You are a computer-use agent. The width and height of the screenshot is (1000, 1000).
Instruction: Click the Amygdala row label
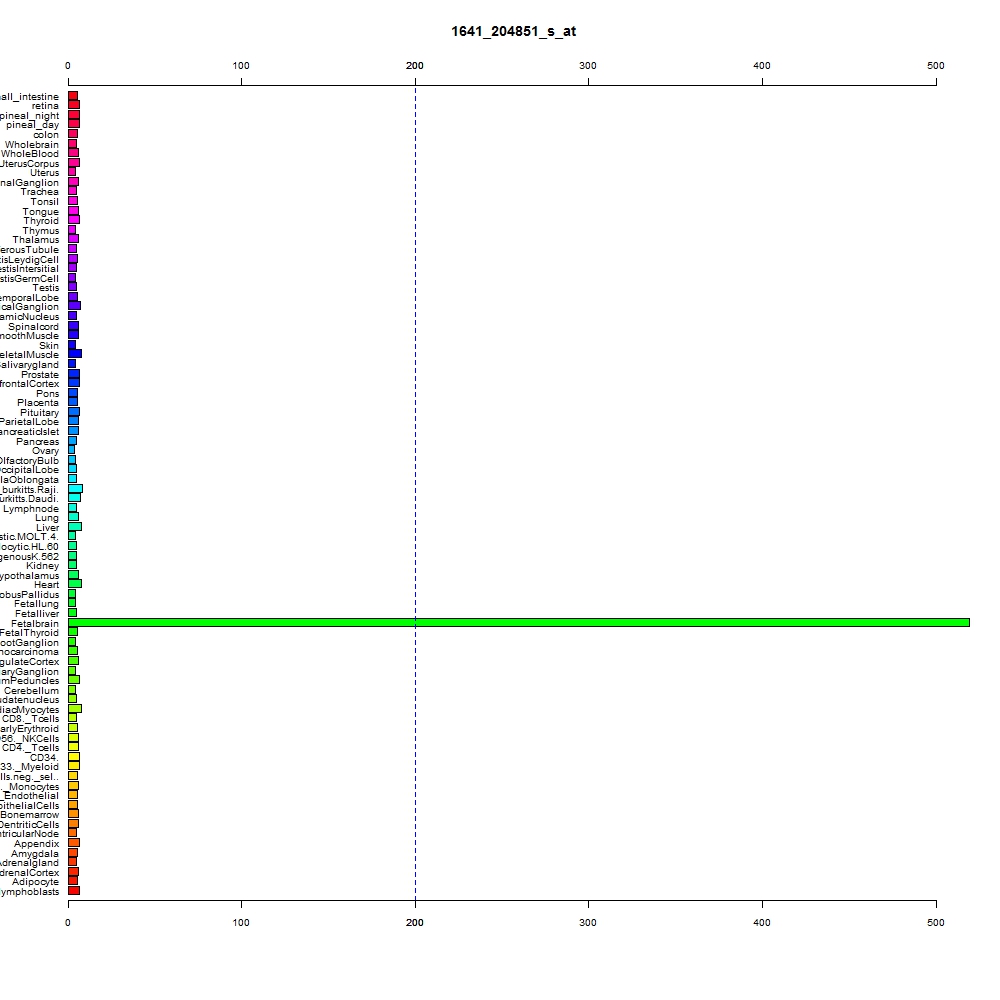34,853
